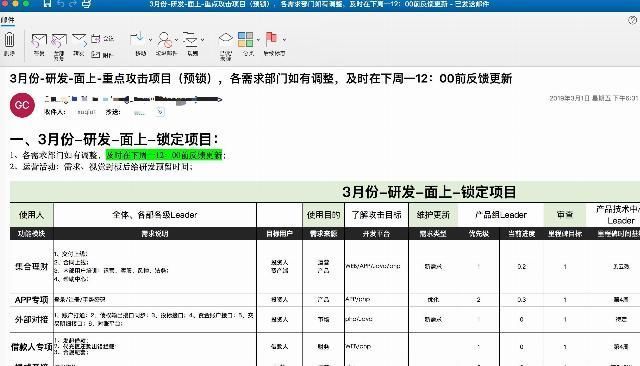The image size is (640, 366).
Task: Click the GC sender avatar
Action: click(x=22, y=105)
